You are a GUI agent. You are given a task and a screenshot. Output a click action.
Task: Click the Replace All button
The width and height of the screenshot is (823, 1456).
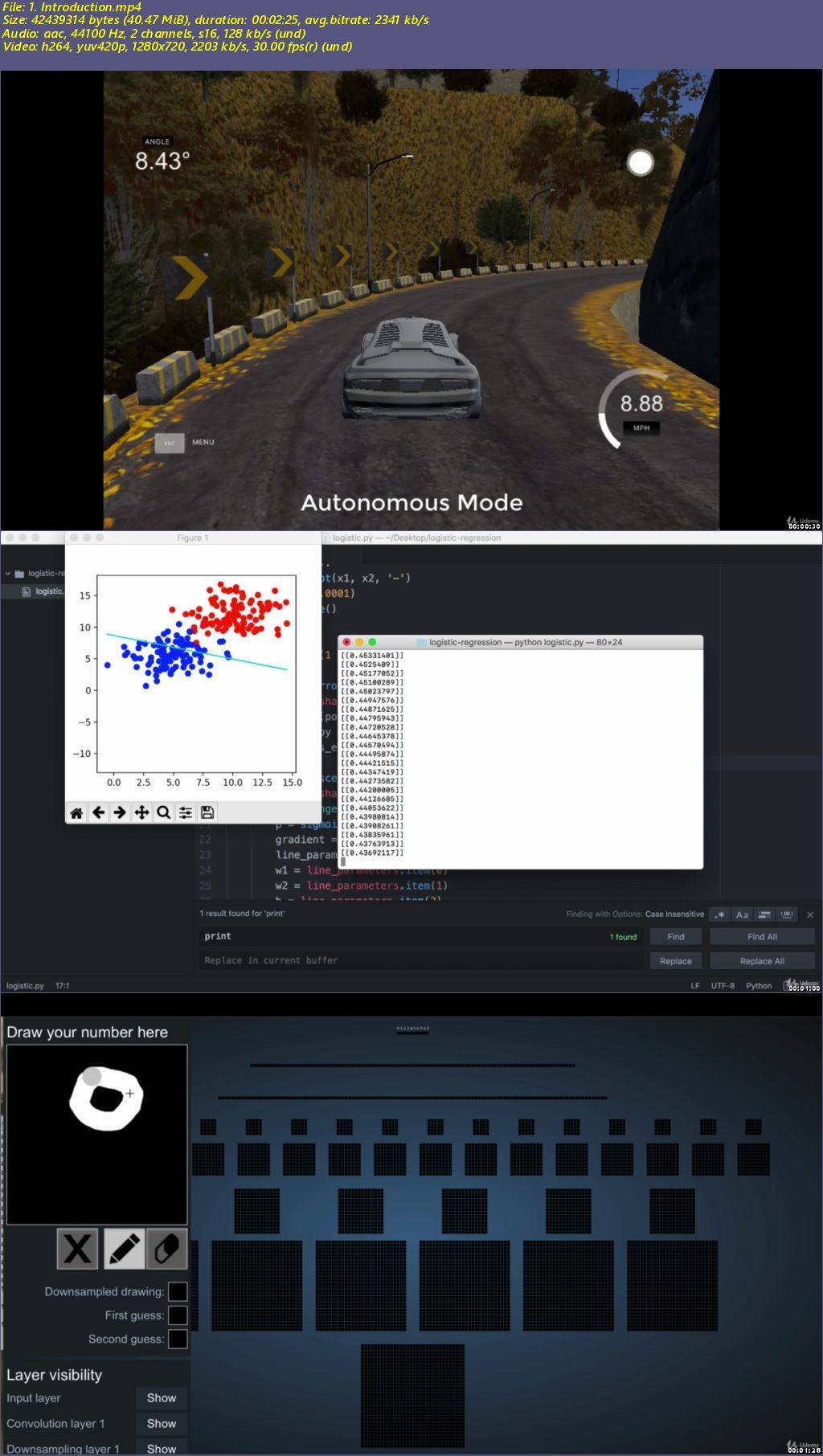[x=762, y=961]
